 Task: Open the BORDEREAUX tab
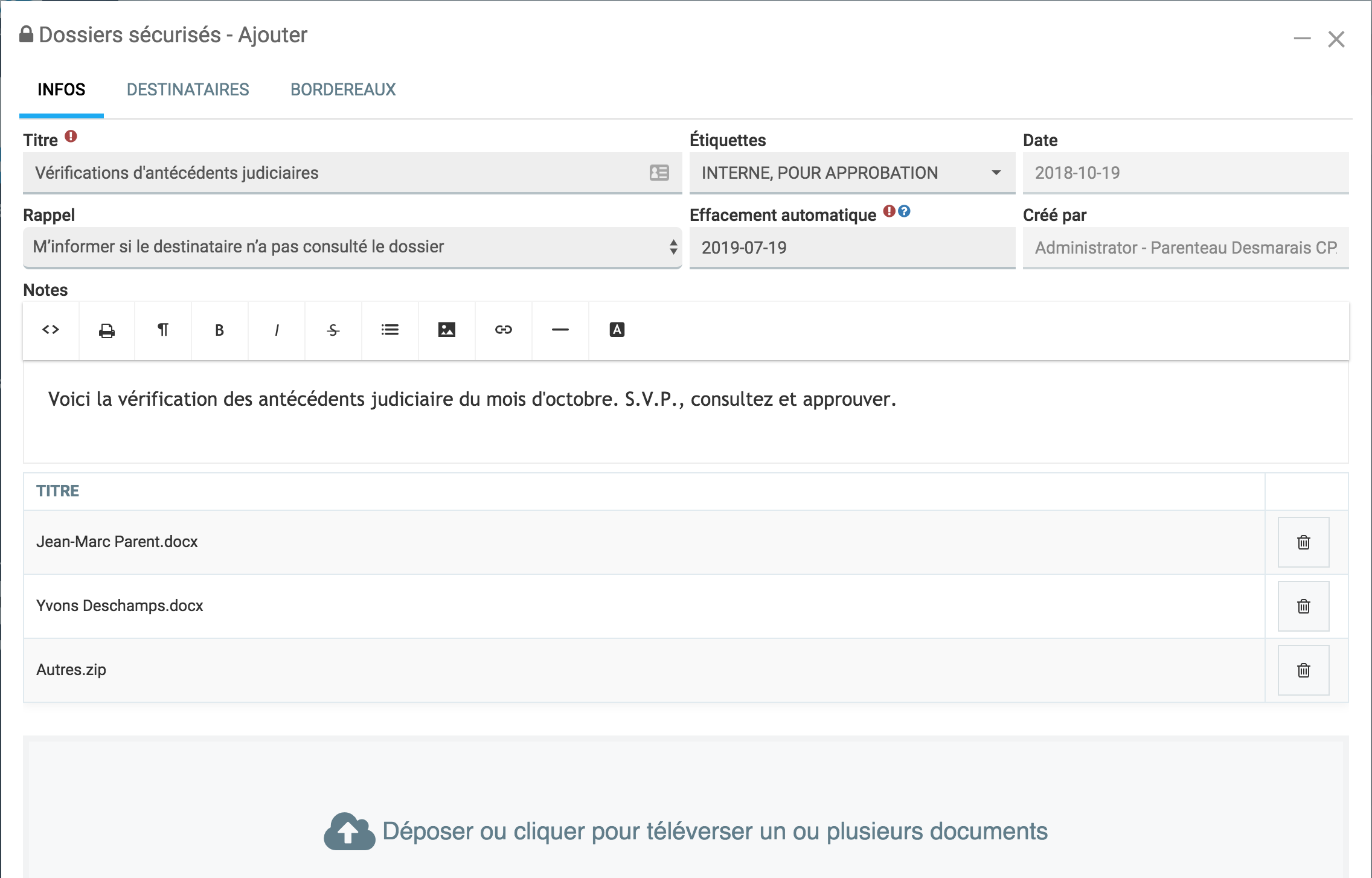pos(343,90)
